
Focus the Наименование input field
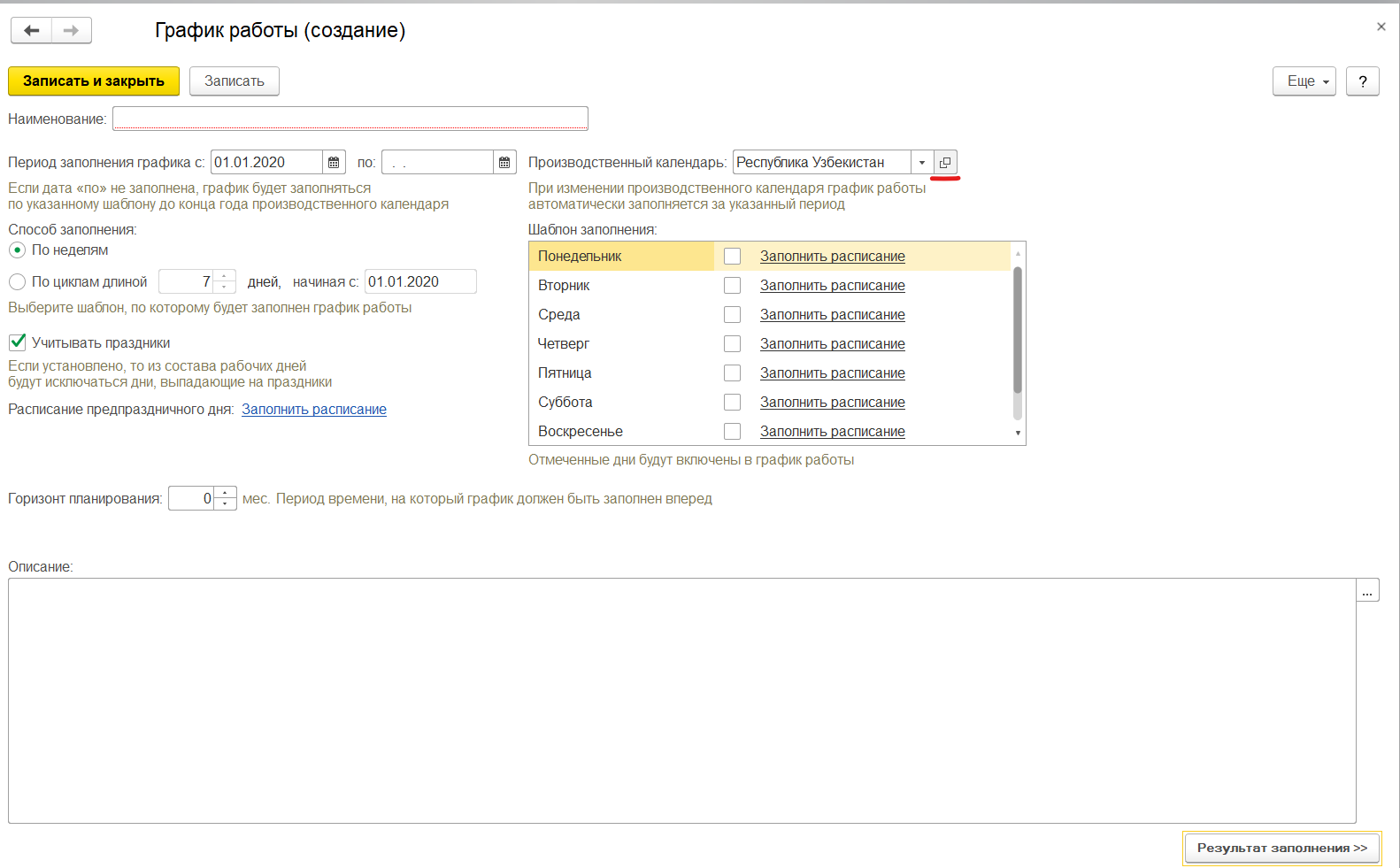pos(350,119)
